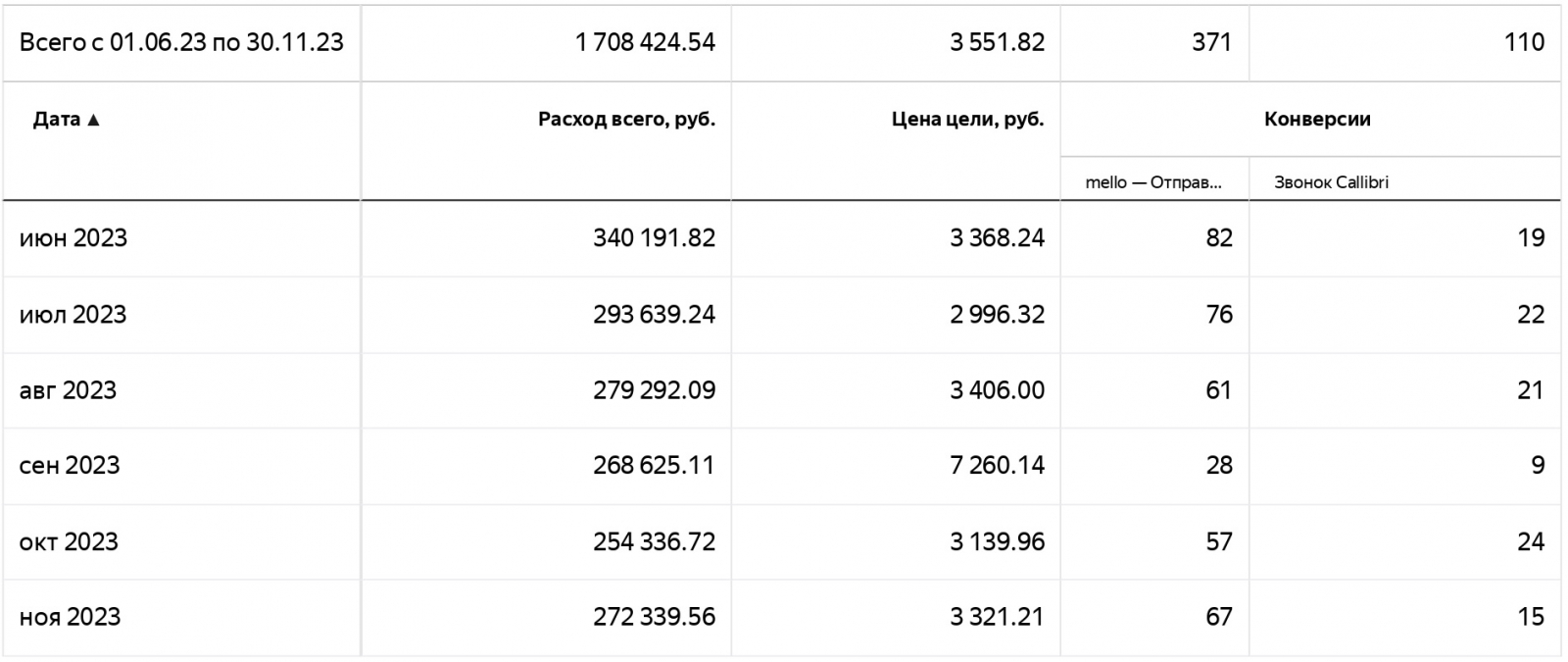Click October Callibri calls value 24

point(1530,542)
